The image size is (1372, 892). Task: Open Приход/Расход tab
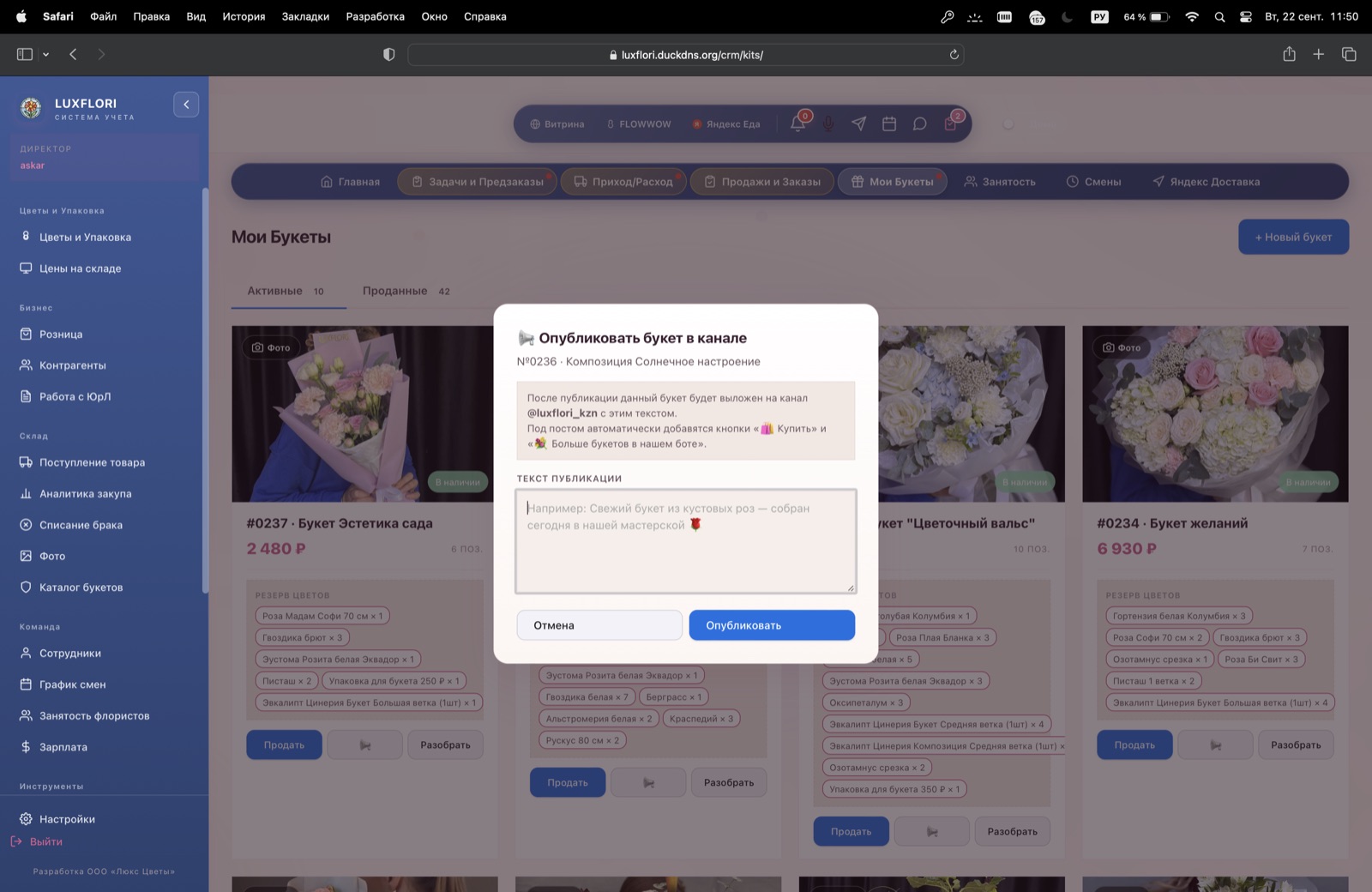(x=623, y=182)
